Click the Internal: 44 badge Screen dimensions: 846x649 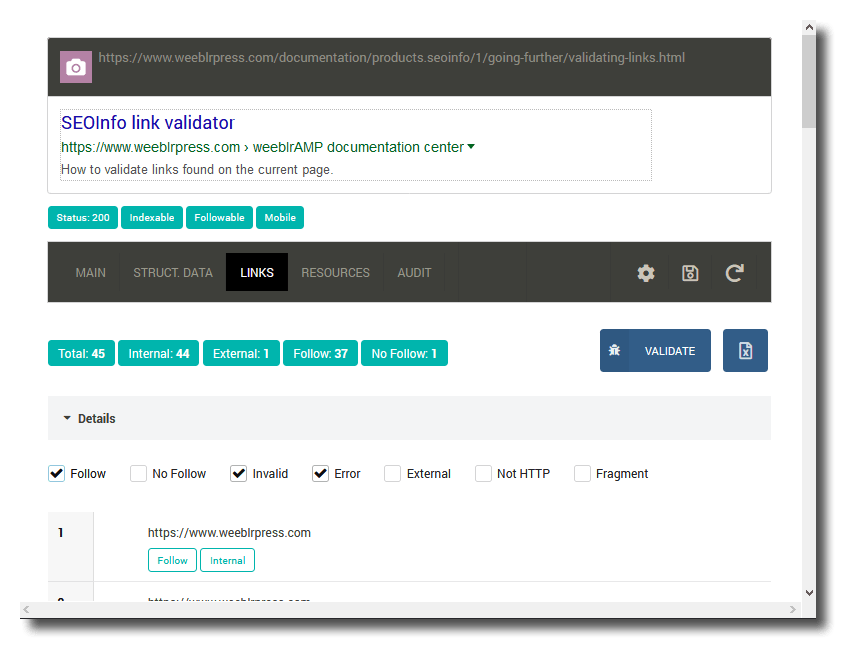(159, 353)
